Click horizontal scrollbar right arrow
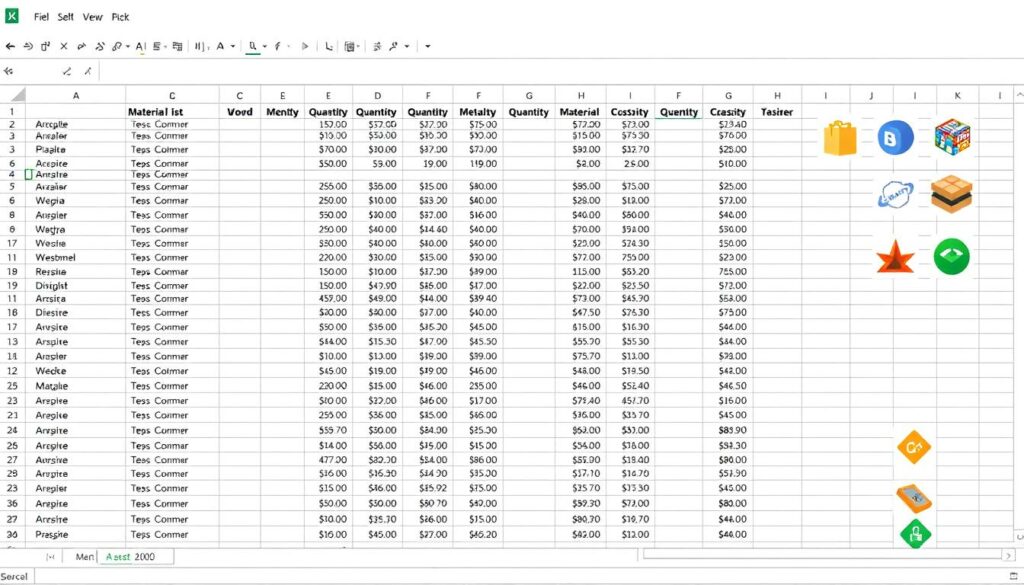The width and height of the screenshot is (1024, 585). click(x=1009, y=555)
